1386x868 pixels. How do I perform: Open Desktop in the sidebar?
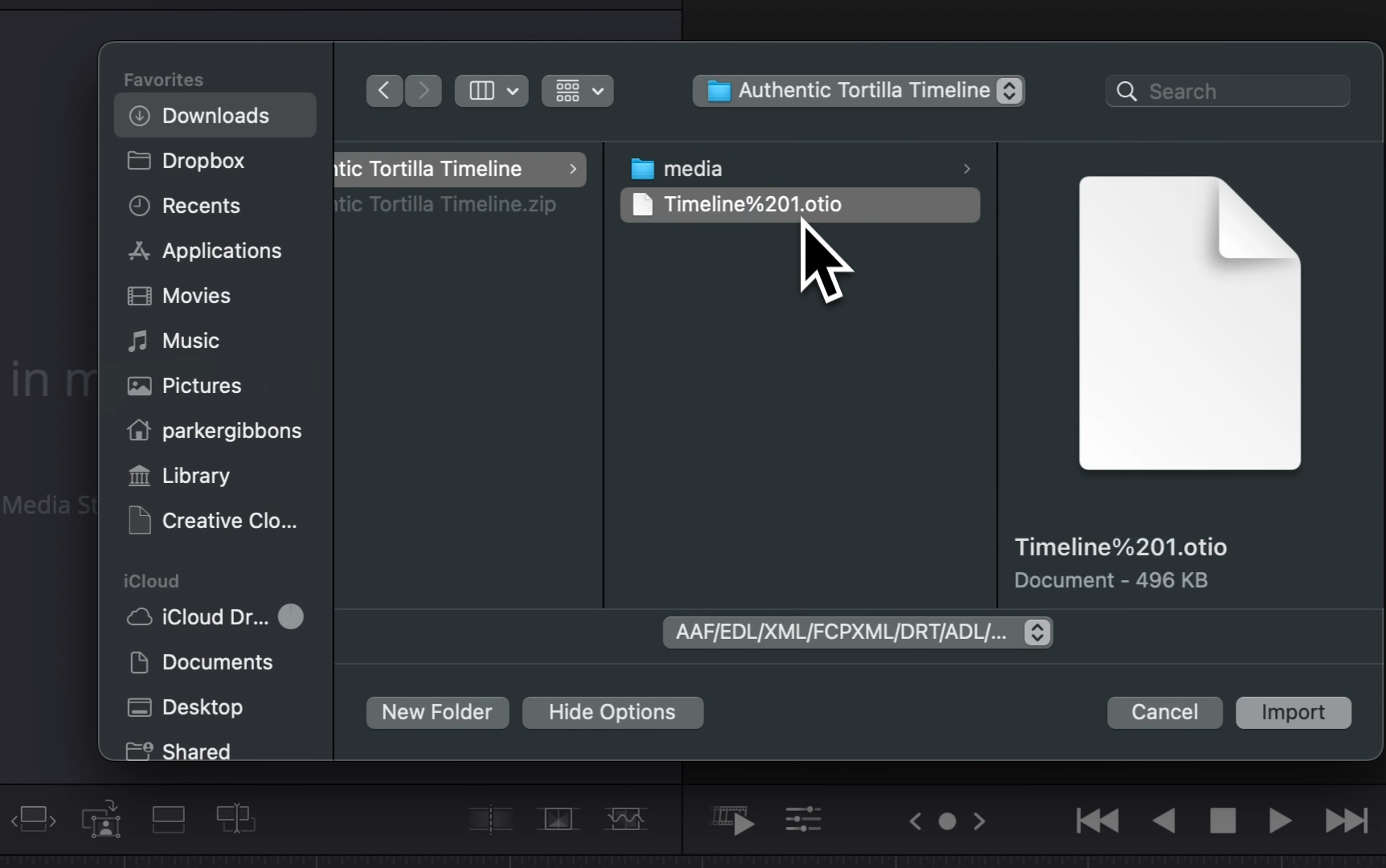(215, 707)
